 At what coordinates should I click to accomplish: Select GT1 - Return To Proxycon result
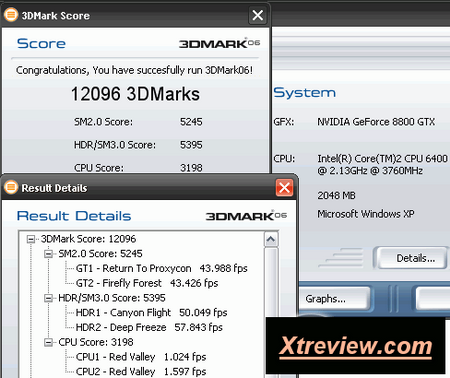click(162, 268)
